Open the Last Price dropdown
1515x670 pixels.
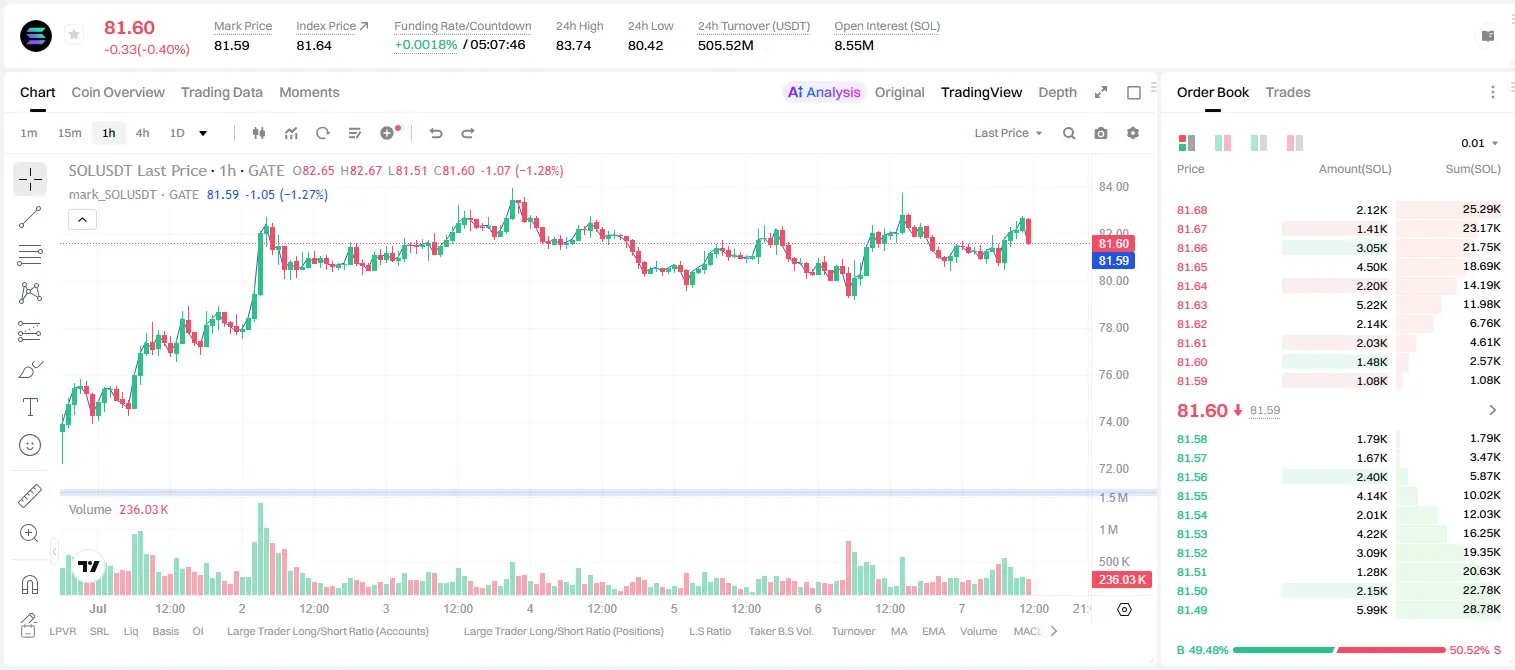pos(1008,133)
